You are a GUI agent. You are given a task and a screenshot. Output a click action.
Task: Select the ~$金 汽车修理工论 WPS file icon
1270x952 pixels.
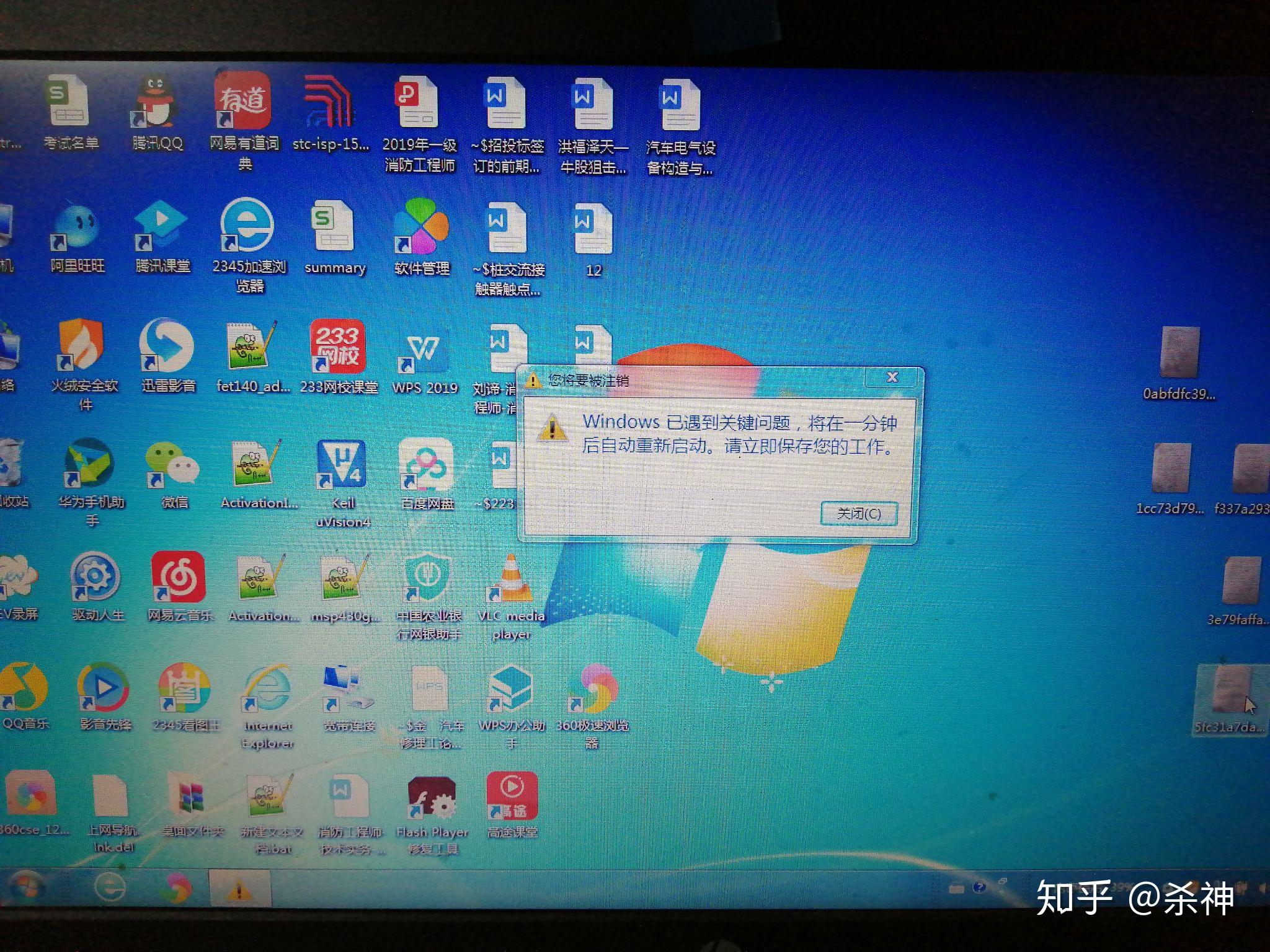tap(430, 708)
